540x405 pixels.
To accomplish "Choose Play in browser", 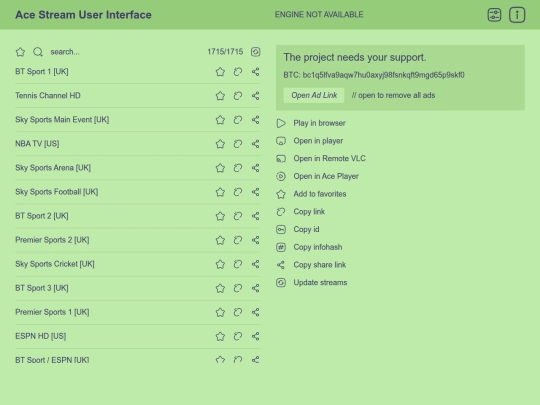I will (x=311, y=123).
